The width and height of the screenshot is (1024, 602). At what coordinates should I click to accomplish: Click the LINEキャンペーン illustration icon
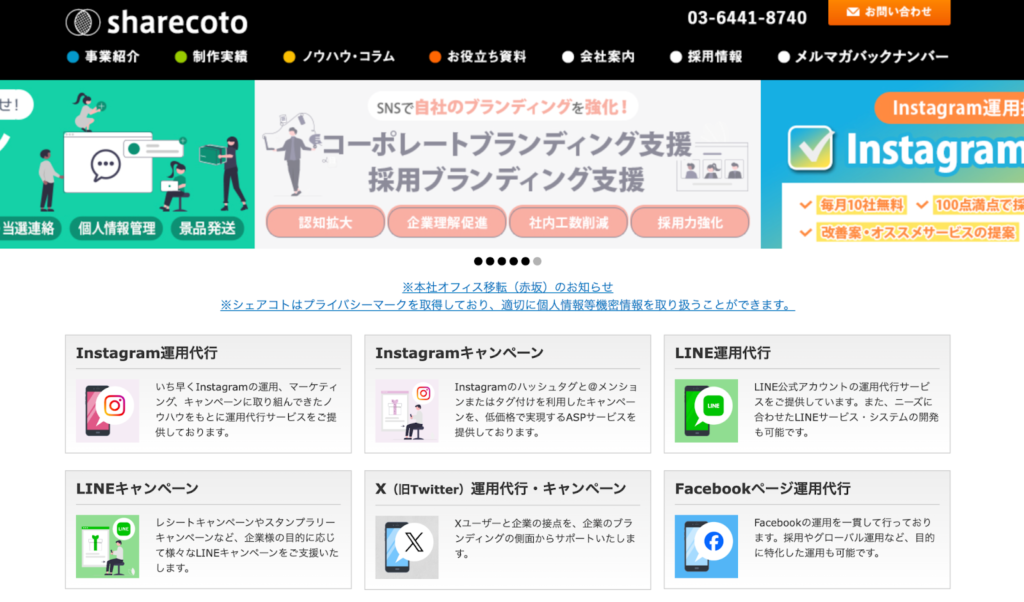click(x=107, y=546)
